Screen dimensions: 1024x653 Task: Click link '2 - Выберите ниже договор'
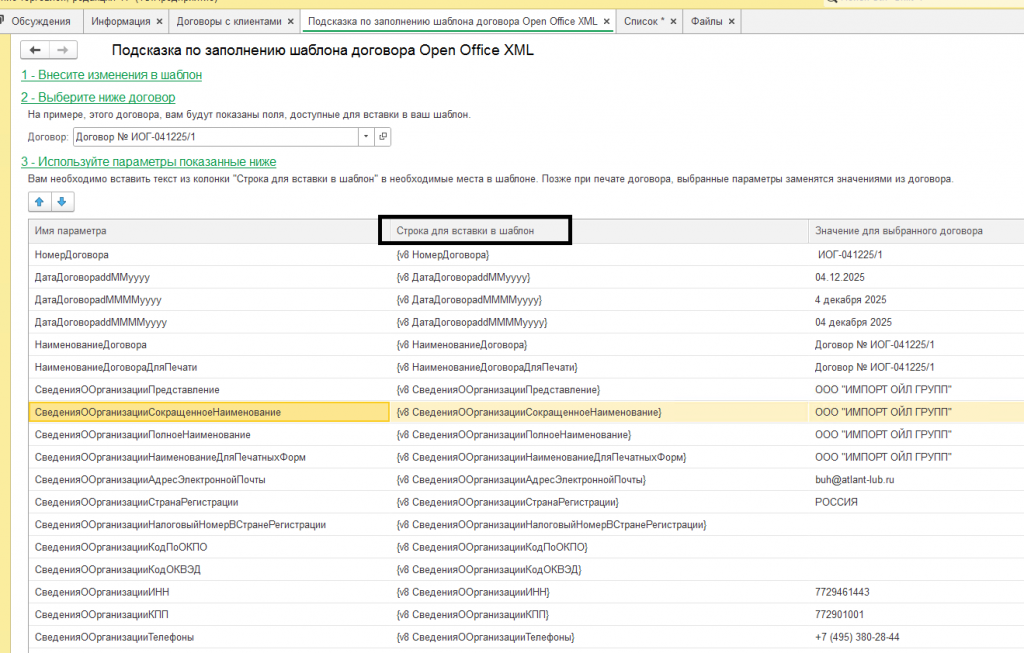pos(98,97)
